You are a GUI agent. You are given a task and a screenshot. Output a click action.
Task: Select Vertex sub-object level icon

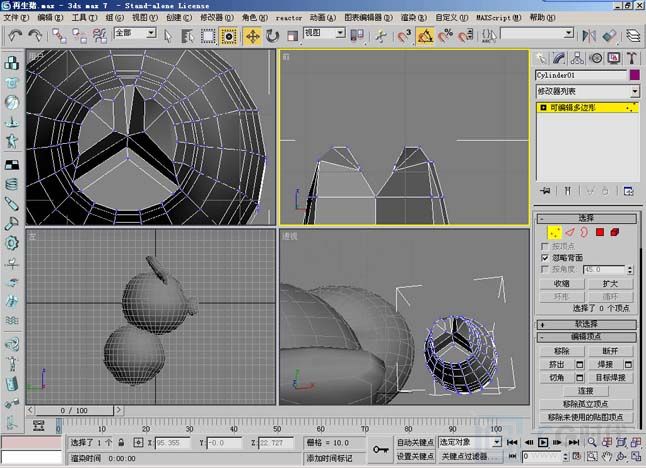point(555,232)
